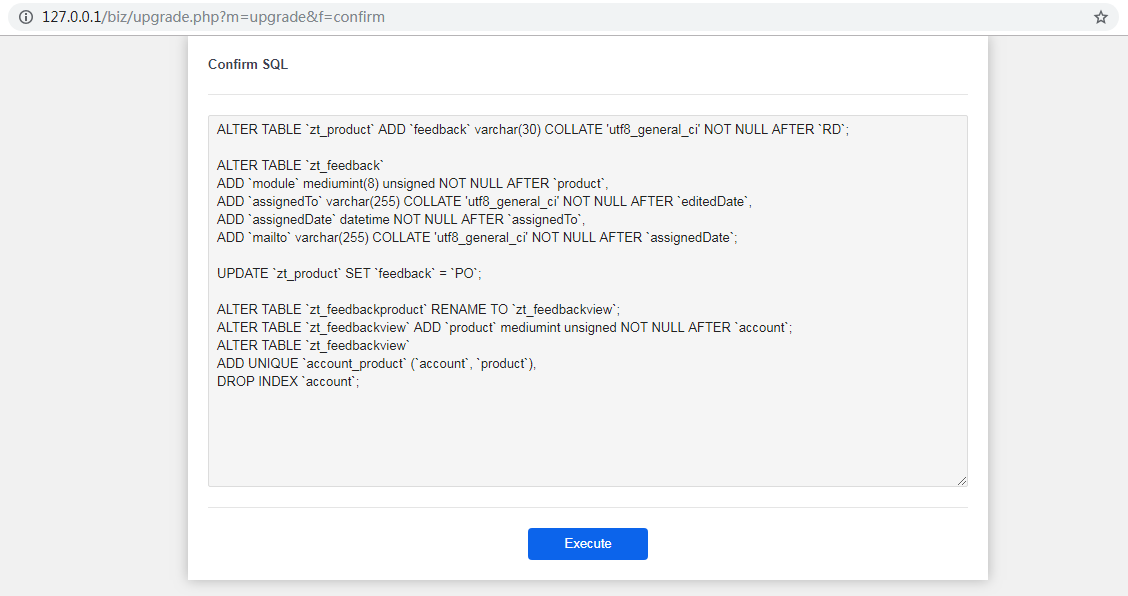Place cursor on the ADD UNIQUE `account_product` line

(376, 364)
